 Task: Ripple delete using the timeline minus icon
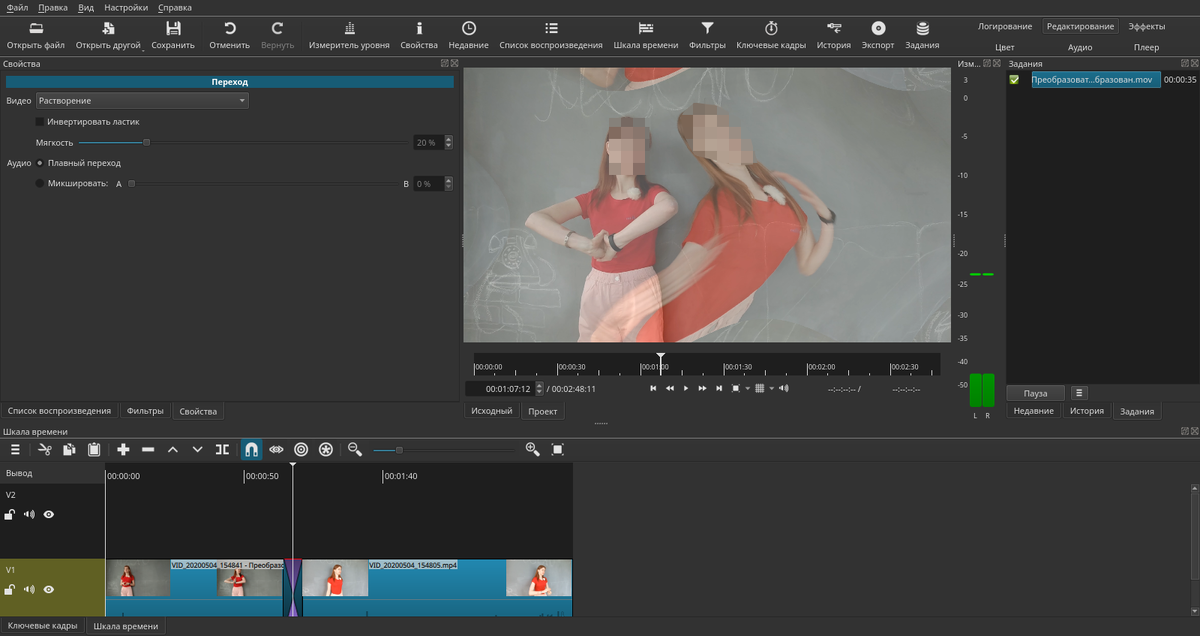point(148,450)
